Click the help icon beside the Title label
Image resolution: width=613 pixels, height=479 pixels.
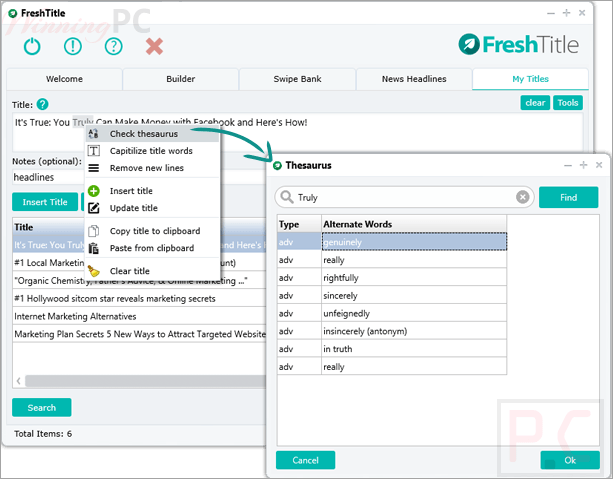[42, 104]
